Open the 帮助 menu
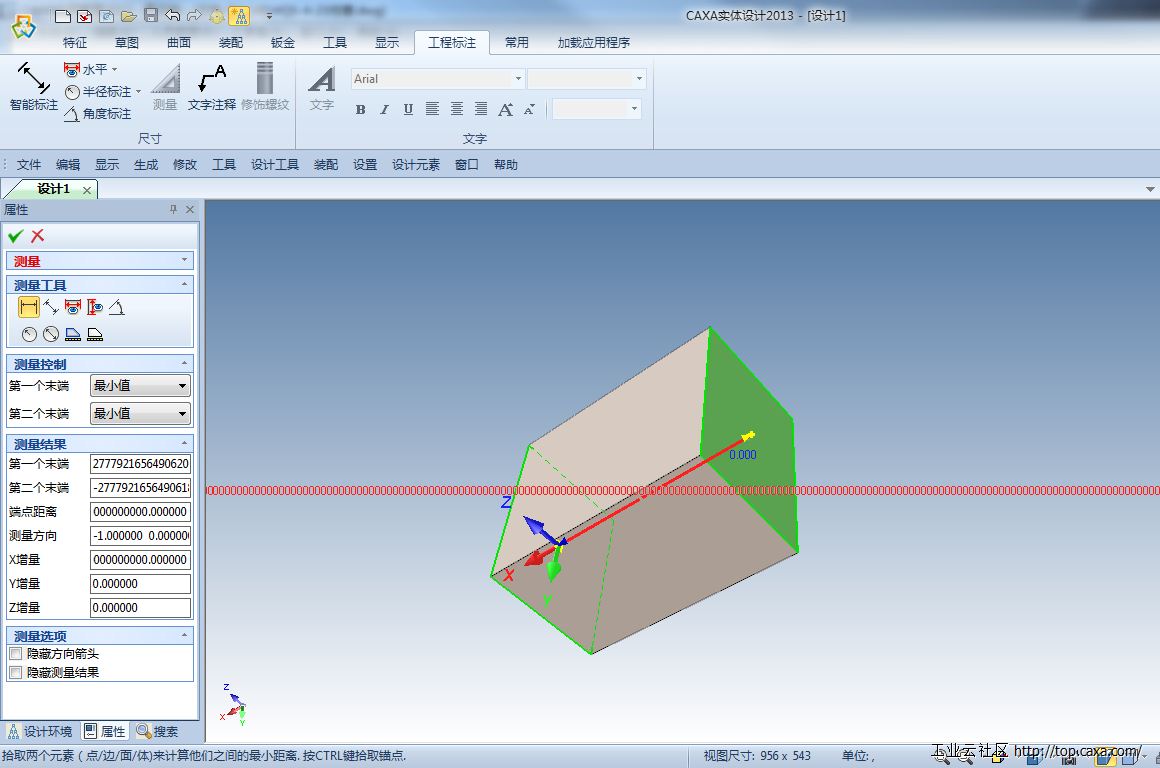 pos(506,165)
